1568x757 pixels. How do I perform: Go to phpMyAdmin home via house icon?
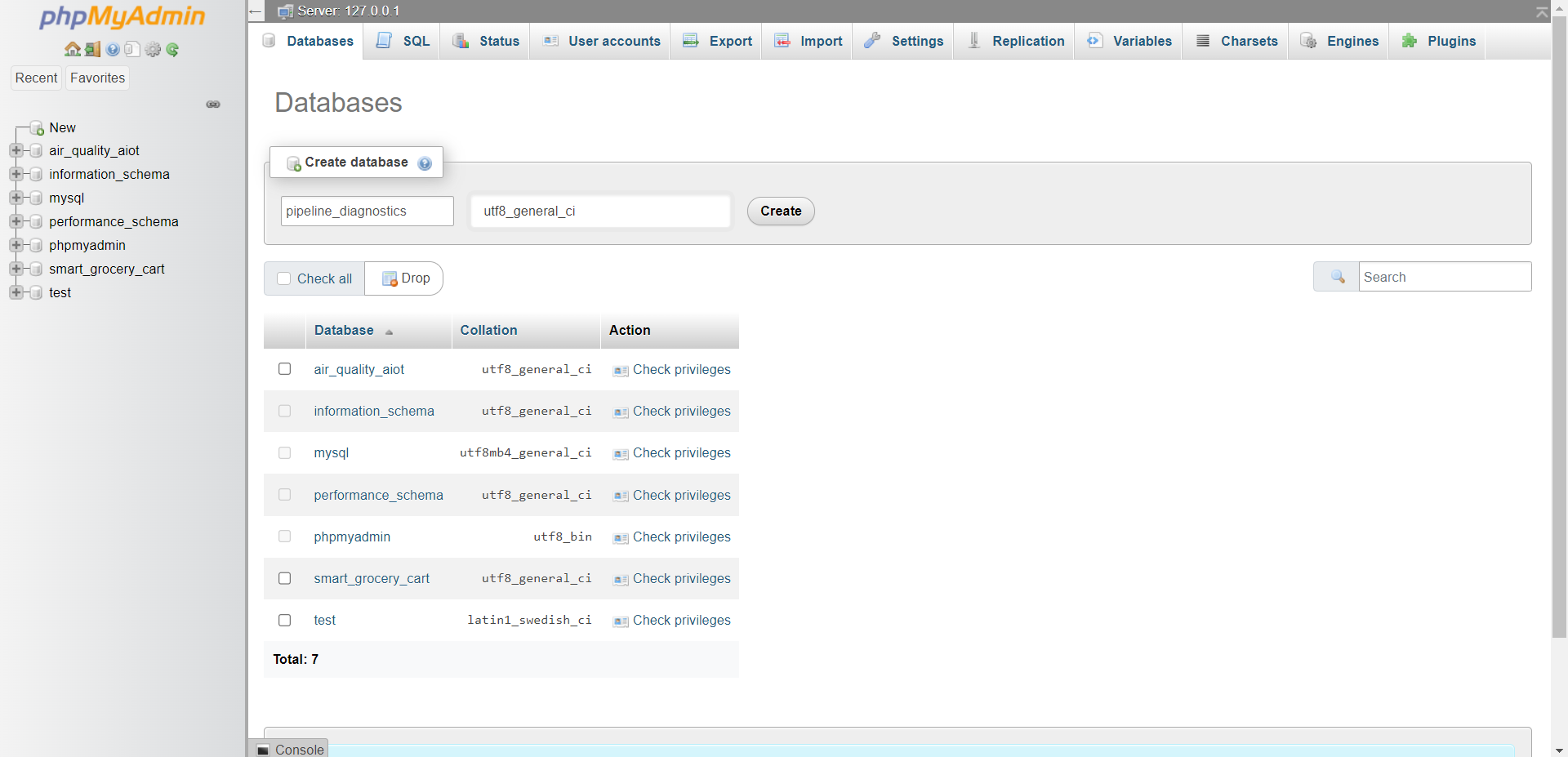(73, 49)
